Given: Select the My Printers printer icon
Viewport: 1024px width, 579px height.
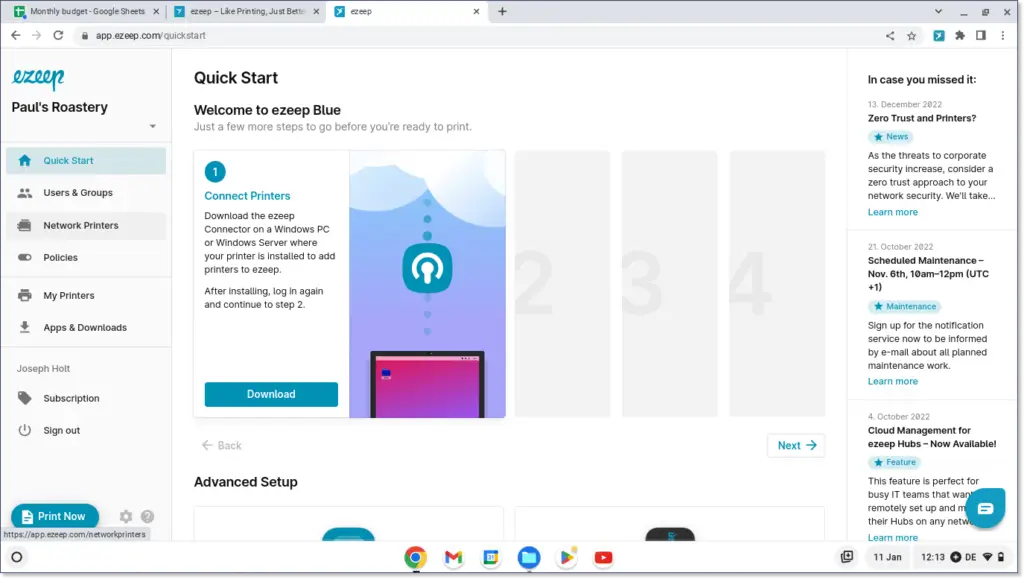Looking at the screenshot, I should coord(22,295).
